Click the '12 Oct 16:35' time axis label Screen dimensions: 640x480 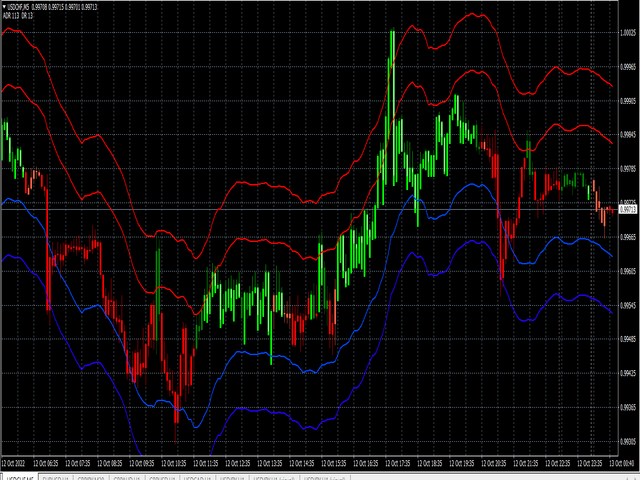click(365, 463)
